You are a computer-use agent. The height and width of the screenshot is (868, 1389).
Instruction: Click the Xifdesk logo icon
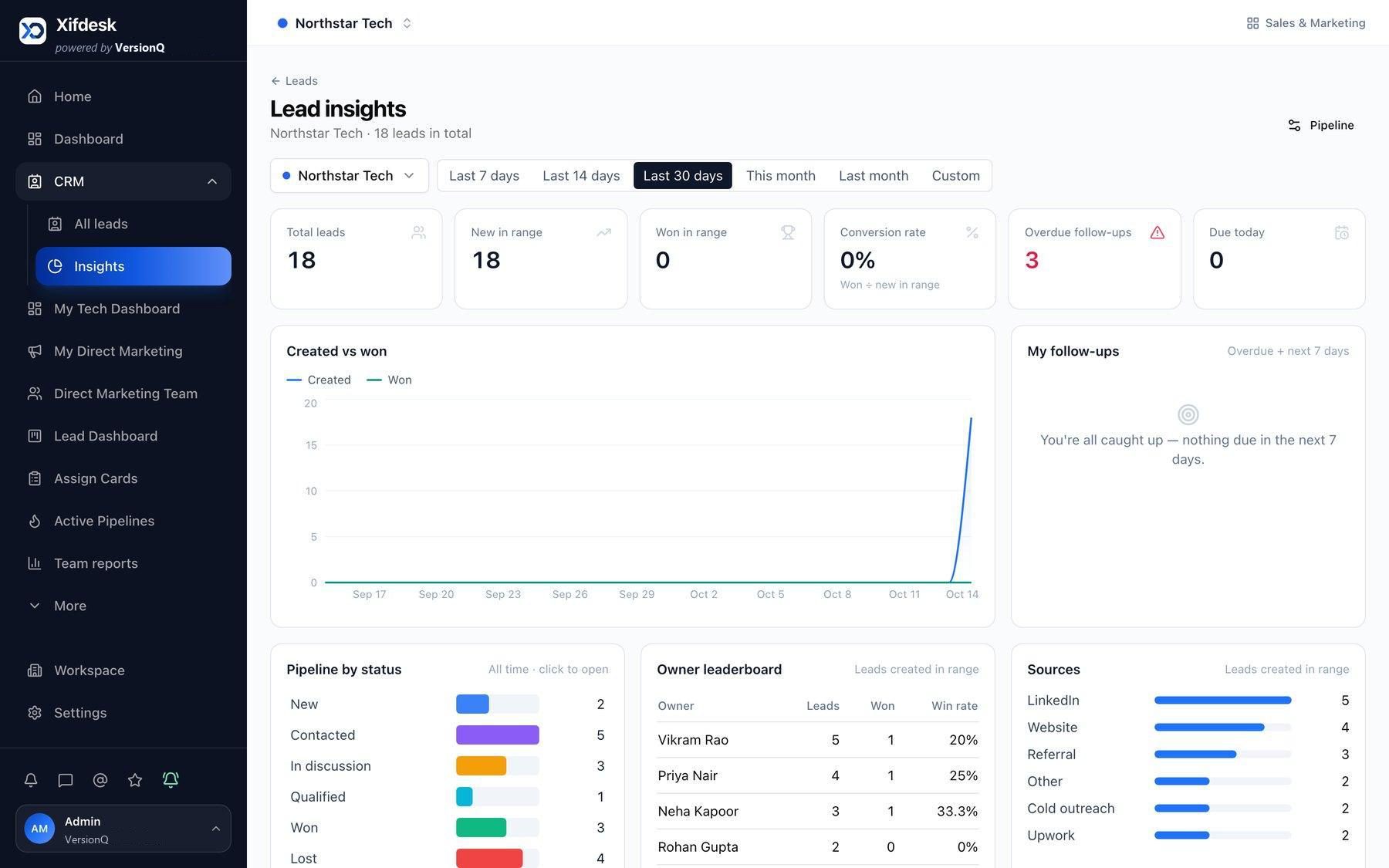click(32, 30)
